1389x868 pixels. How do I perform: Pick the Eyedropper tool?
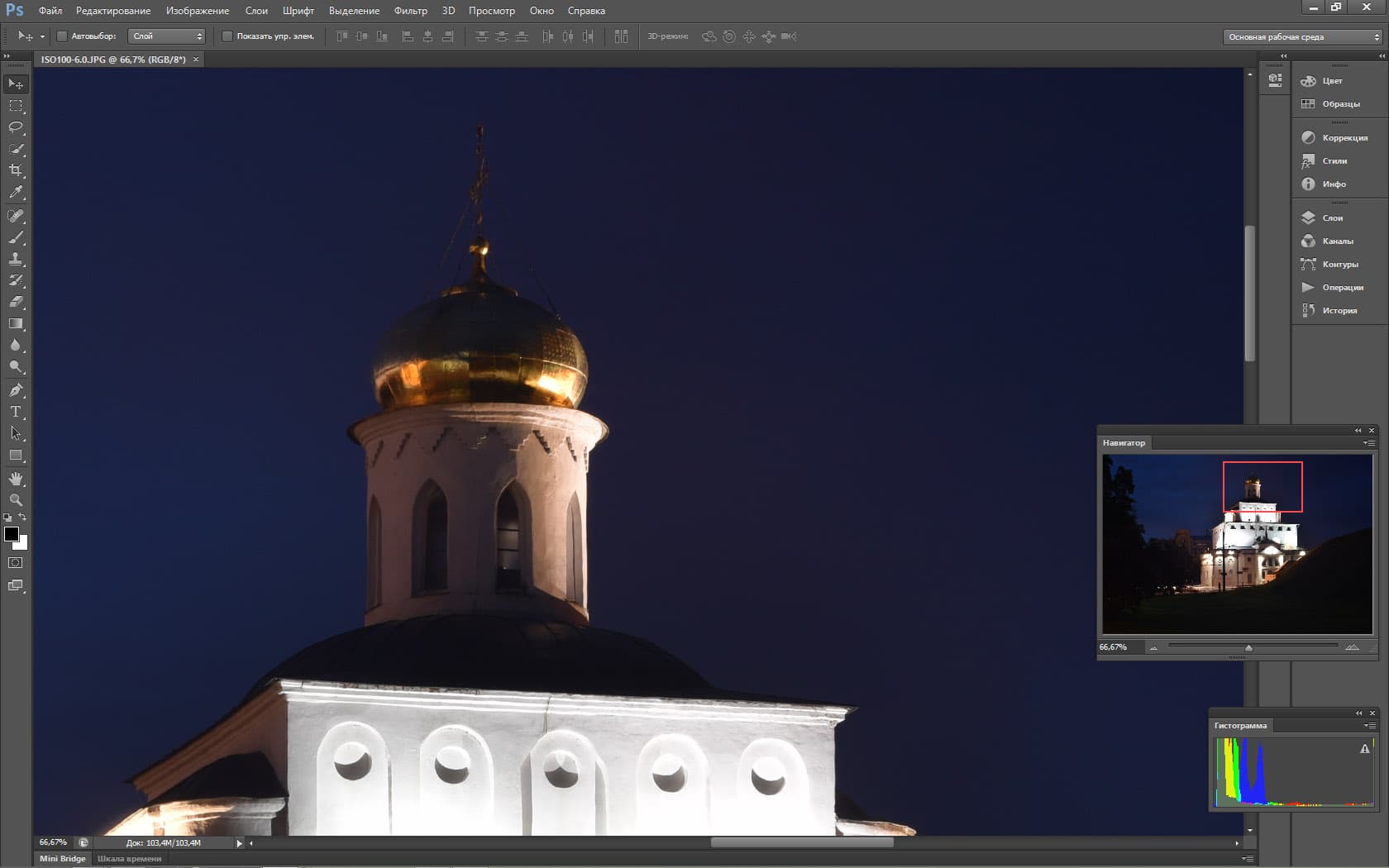pyautogui.click(x=16, y=192)
